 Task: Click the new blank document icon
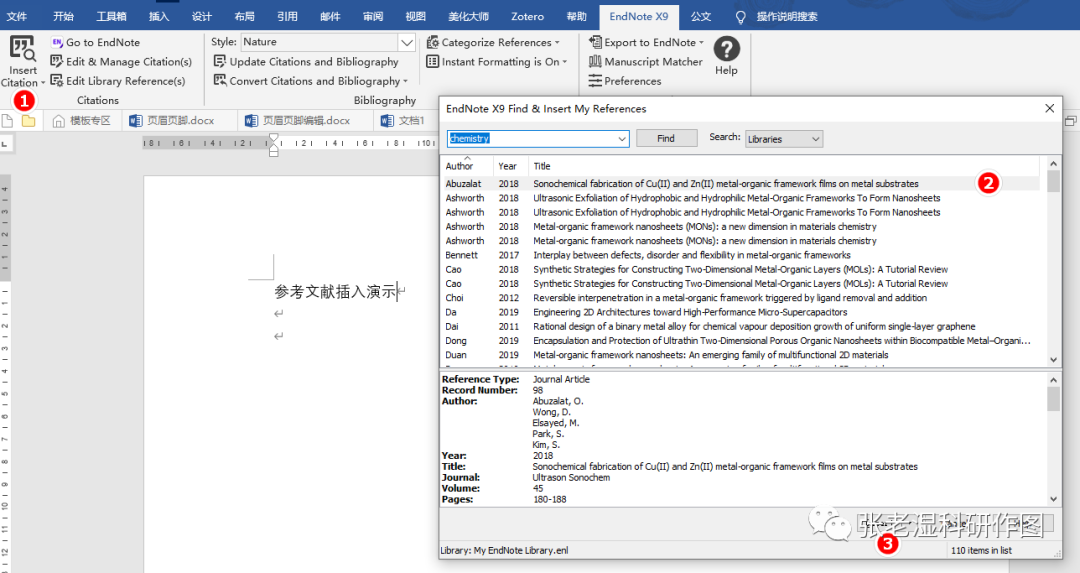point(7,121)
